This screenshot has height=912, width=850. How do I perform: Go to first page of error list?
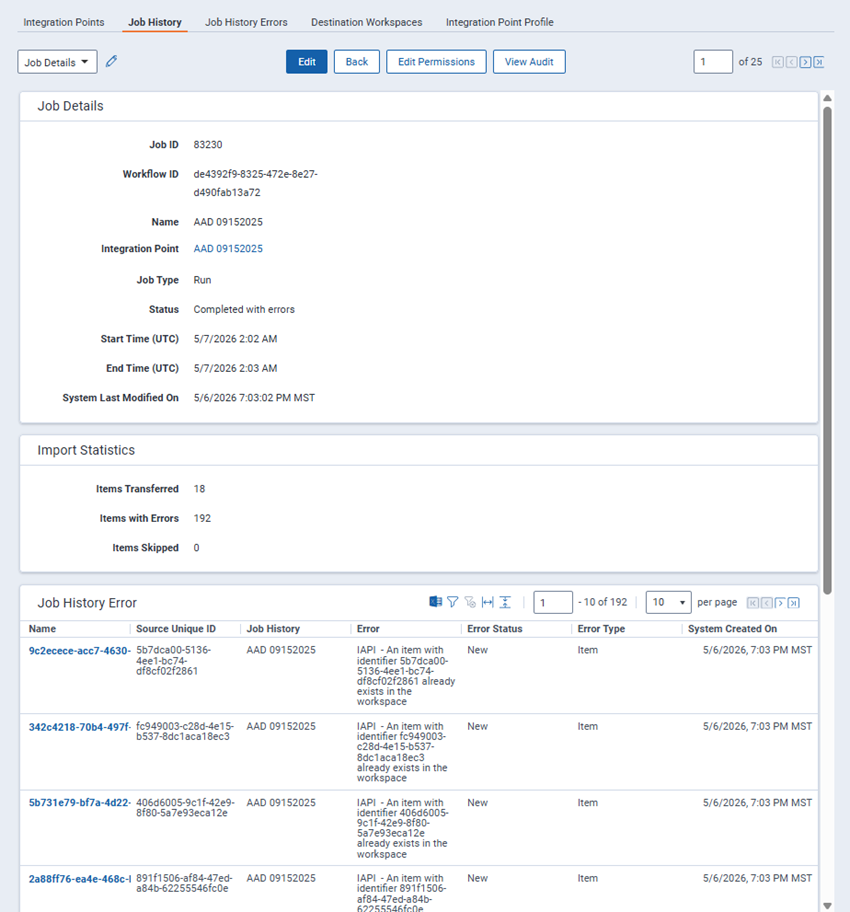[x=752, y=603]
